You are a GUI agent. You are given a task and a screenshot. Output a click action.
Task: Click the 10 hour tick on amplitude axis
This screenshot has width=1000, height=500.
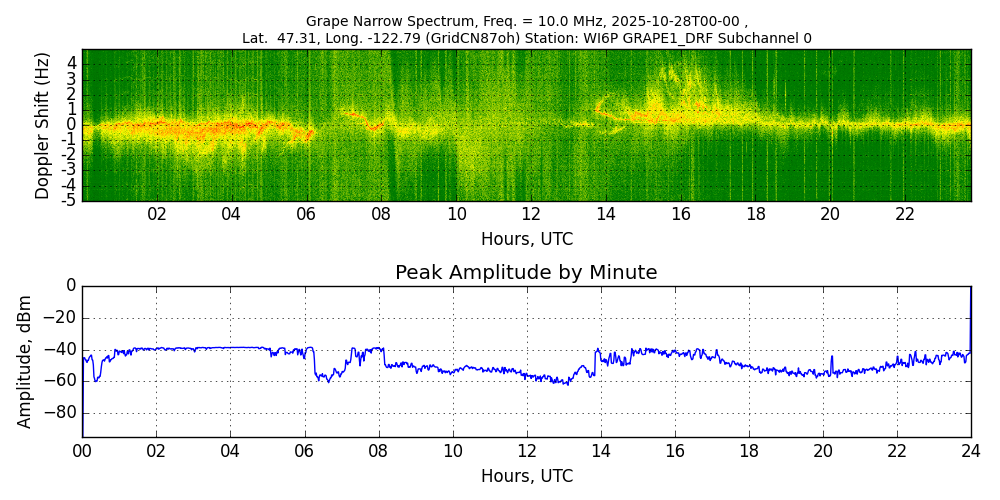452,451
